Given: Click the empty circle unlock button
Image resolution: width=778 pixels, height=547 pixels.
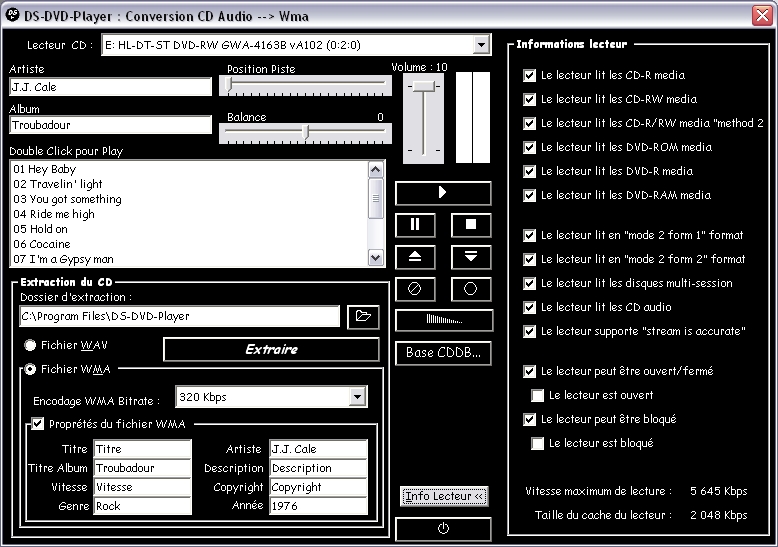Looking at the screenshot, I should click(471, 289).
